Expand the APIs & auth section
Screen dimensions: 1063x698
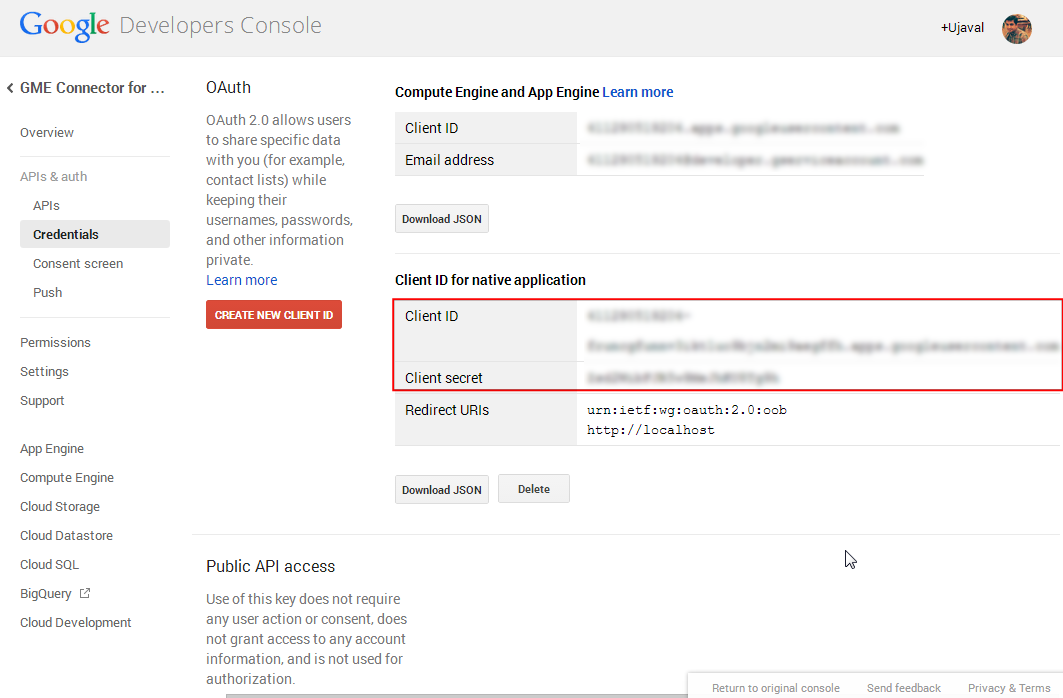[53, 177]
